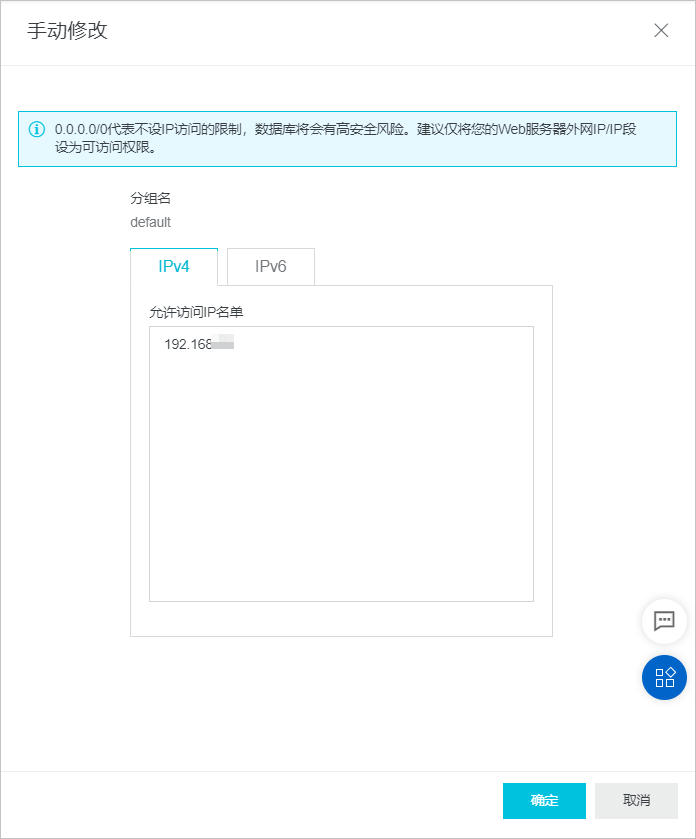
Task: Click the info icon in the warning banner
Action: (36, 129)
